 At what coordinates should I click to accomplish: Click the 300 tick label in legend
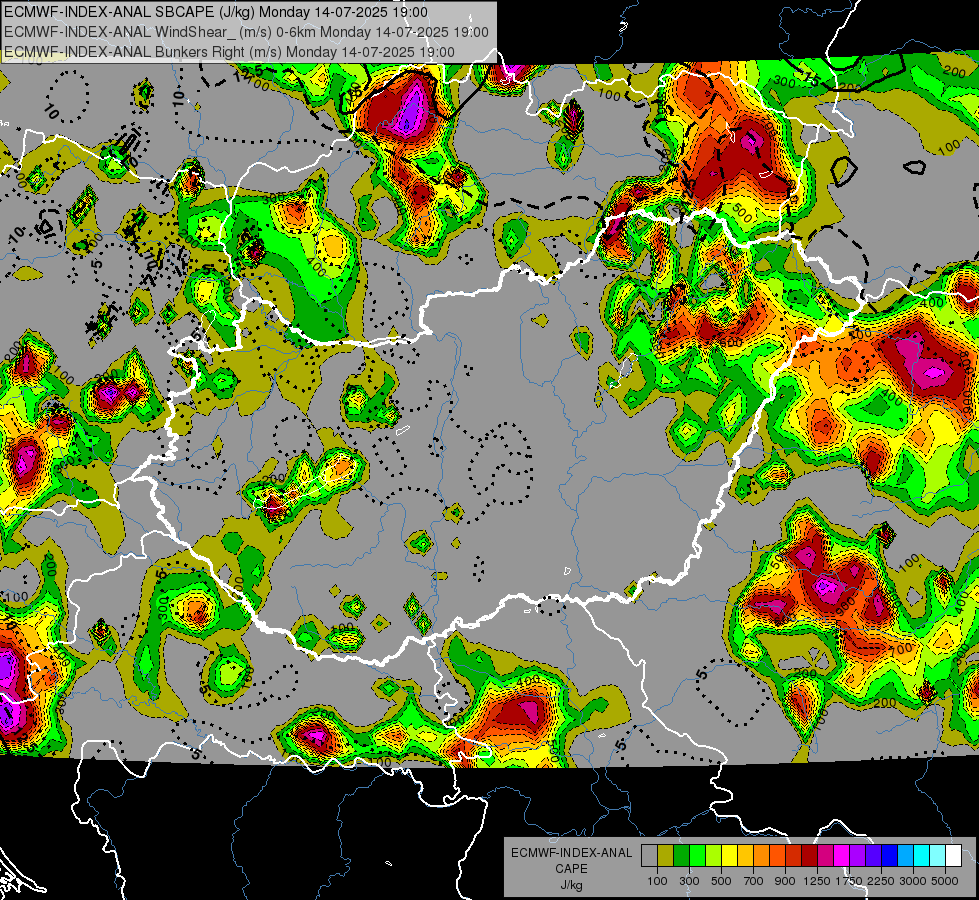pos(689,881)
